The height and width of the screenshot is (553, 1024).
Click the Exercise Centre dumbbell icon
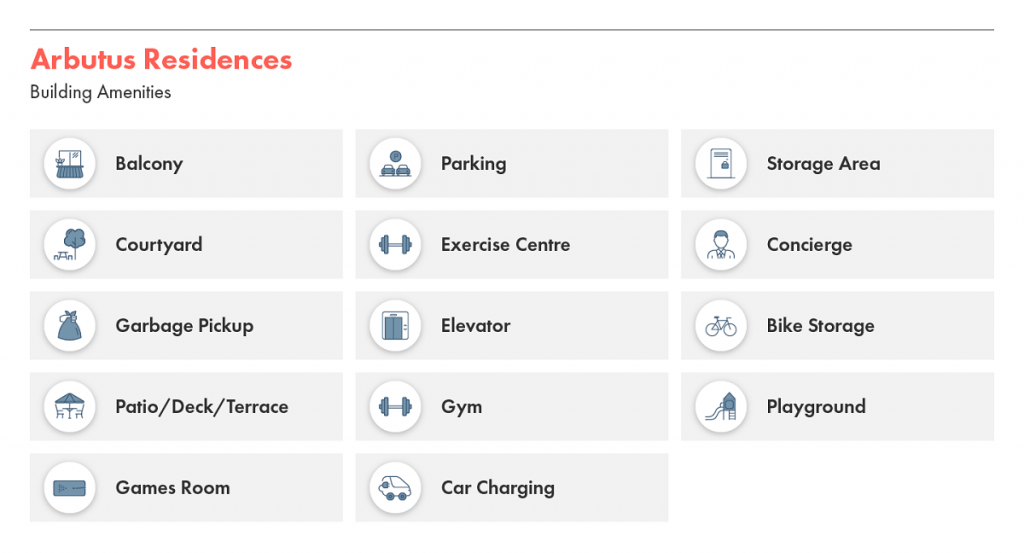395,244
